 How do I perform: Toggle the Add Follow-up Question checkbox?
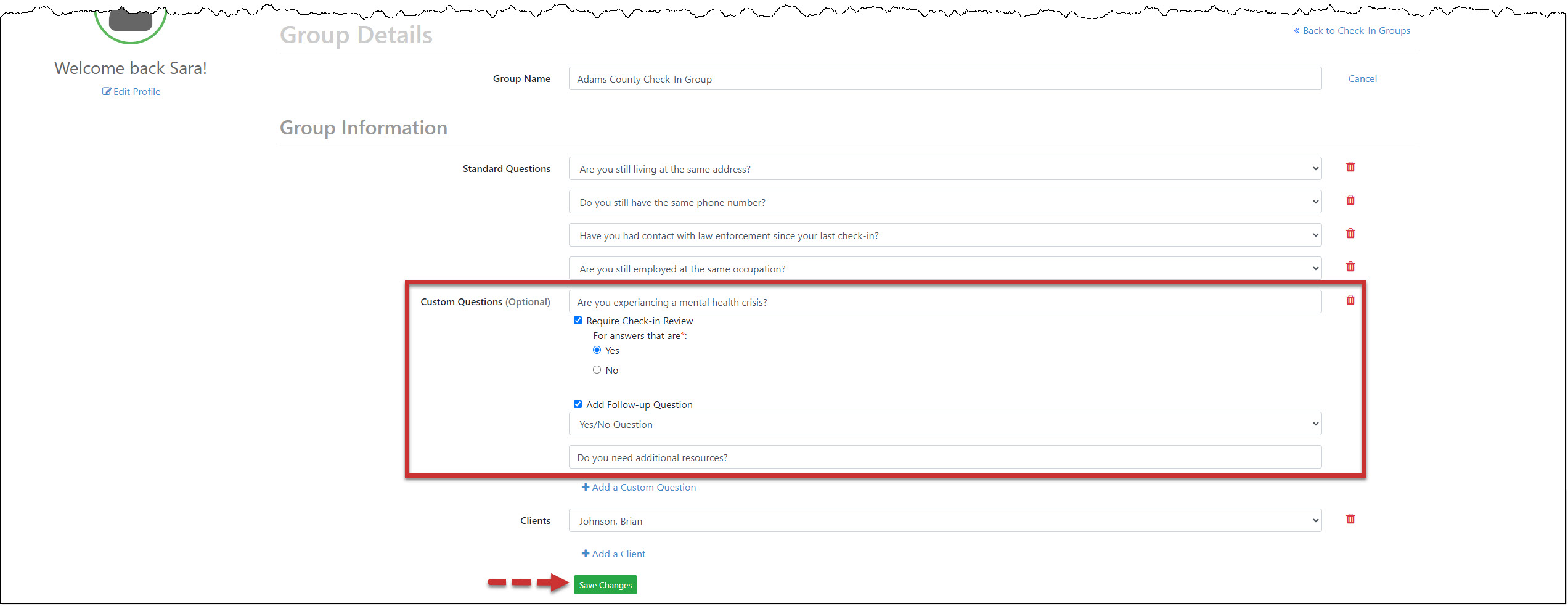(578, 404)
